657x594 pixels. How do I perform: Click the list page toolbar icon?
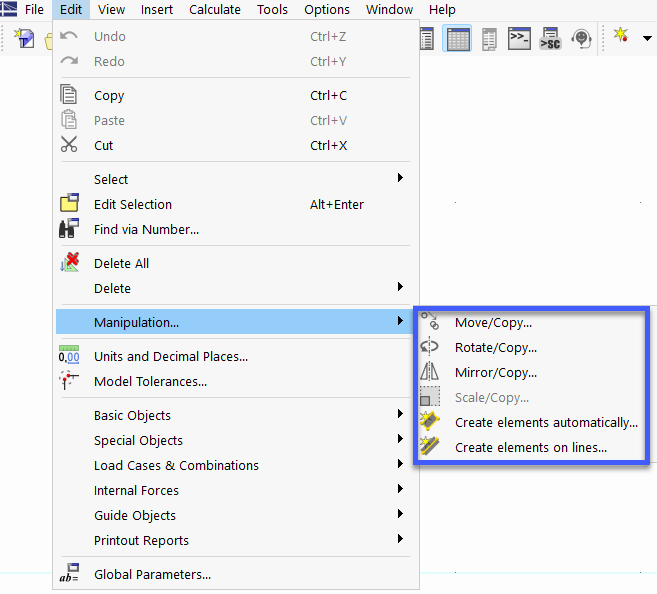(427, 39)
